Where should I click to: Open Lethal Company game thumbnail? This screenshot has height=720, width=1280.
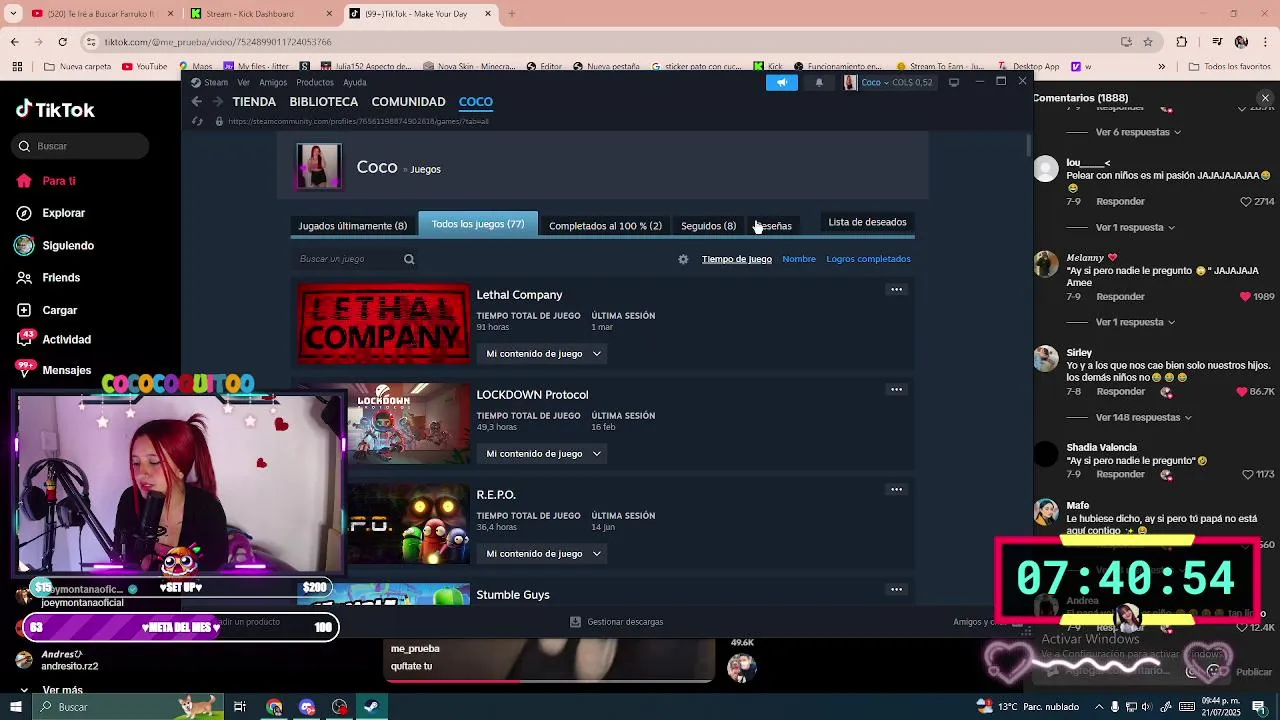click(384, 323)
